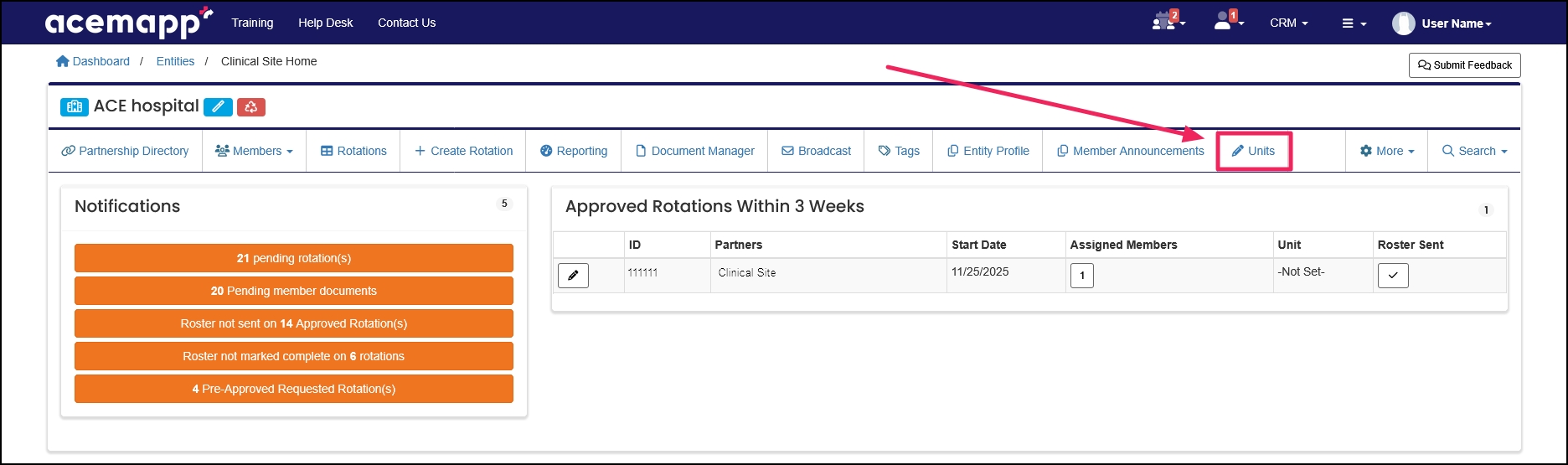This screenshot has height=465, width=1568.
Task: Click Roster not marked complete on 6 rotations
Action: coord(294,356)
